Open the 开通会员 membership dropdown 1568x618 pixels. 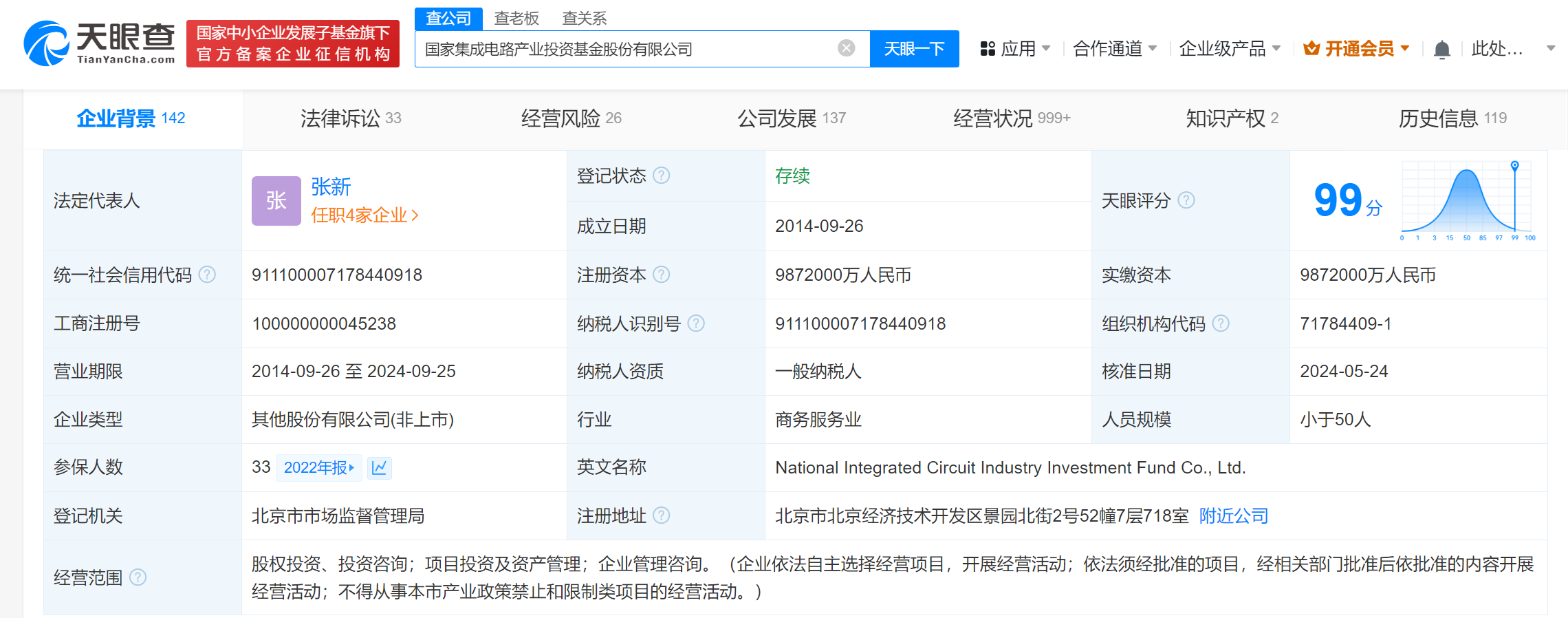pyautogui.click(x=1356, y=49)
